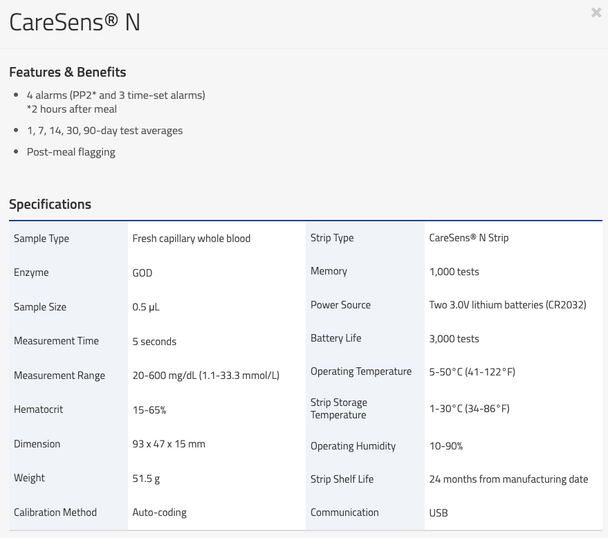
Task: Select the USB communication value
Action: pyautogui.click(x=438, y=512)
